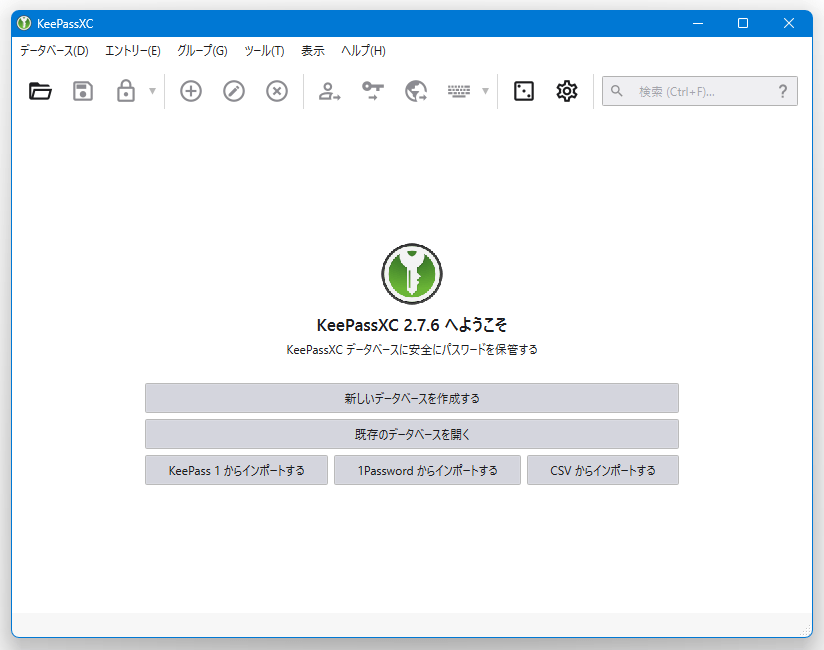This screenshot has height=650, width=824.
Task: Click the copy password key icon
Action: click(x=373, y=91)
